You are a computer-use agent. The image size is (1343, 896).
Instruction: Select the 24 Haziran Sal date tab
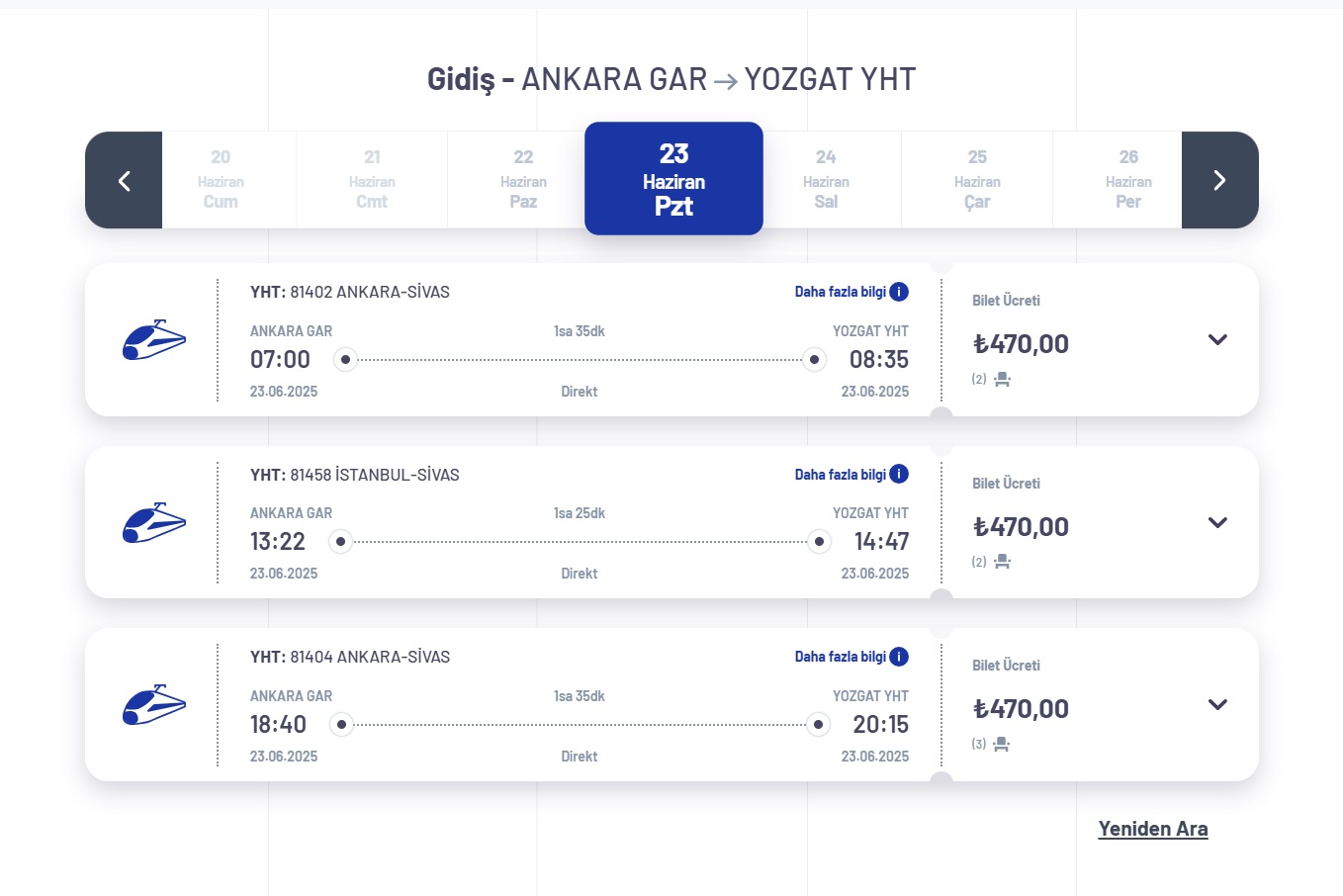click(x=826, y=180)
